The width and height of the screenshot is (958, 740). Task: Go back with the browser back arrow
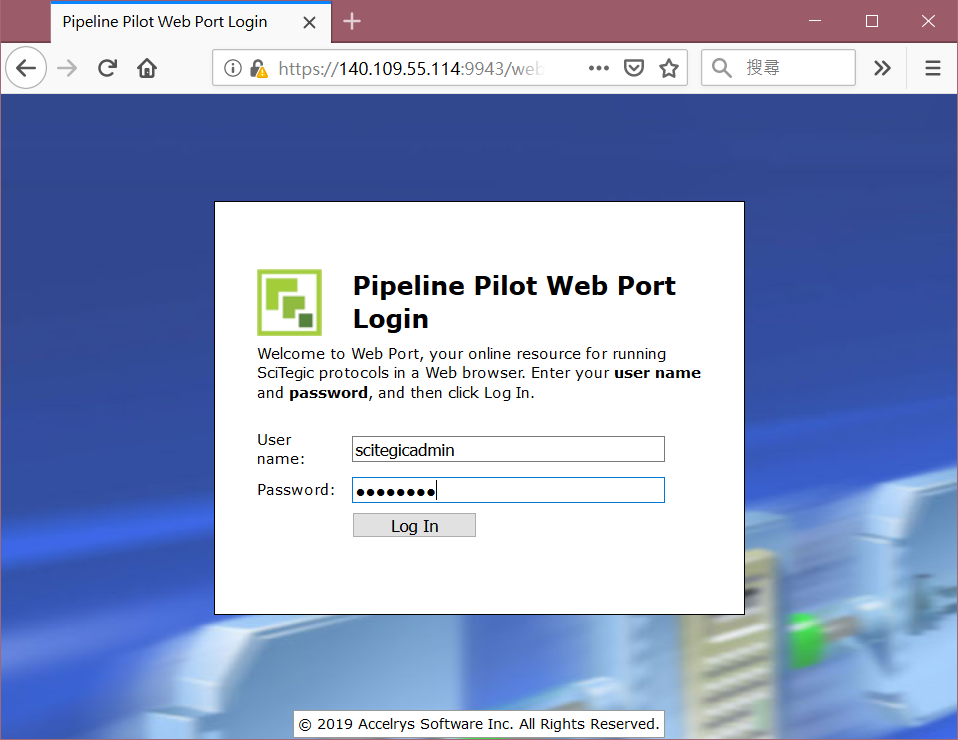(26, 68)
